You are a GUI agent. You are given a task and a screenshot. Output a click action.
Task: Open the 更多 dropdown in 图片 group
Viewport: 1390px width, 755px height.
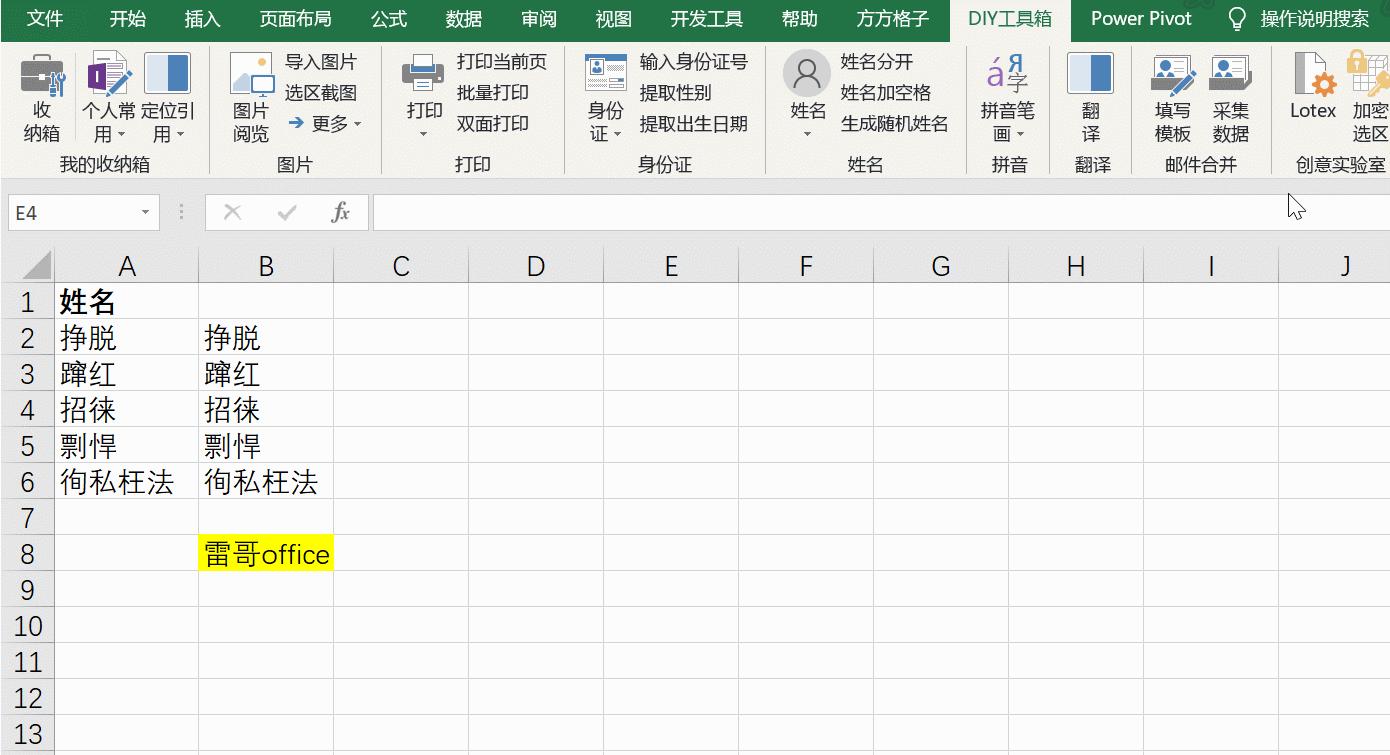(324, 124)
